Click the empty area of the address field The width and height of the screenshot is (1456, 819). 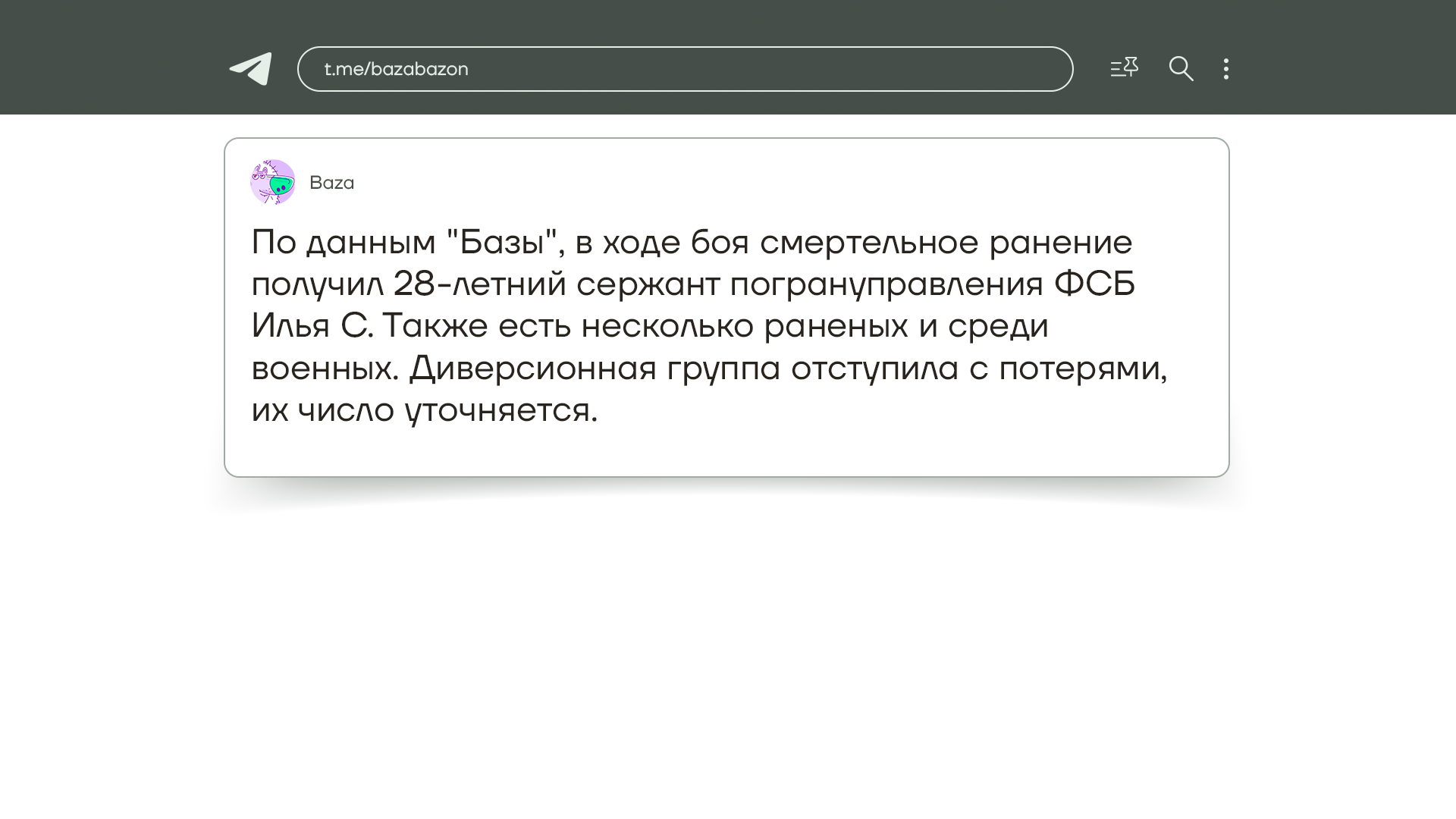coord(758,69)
